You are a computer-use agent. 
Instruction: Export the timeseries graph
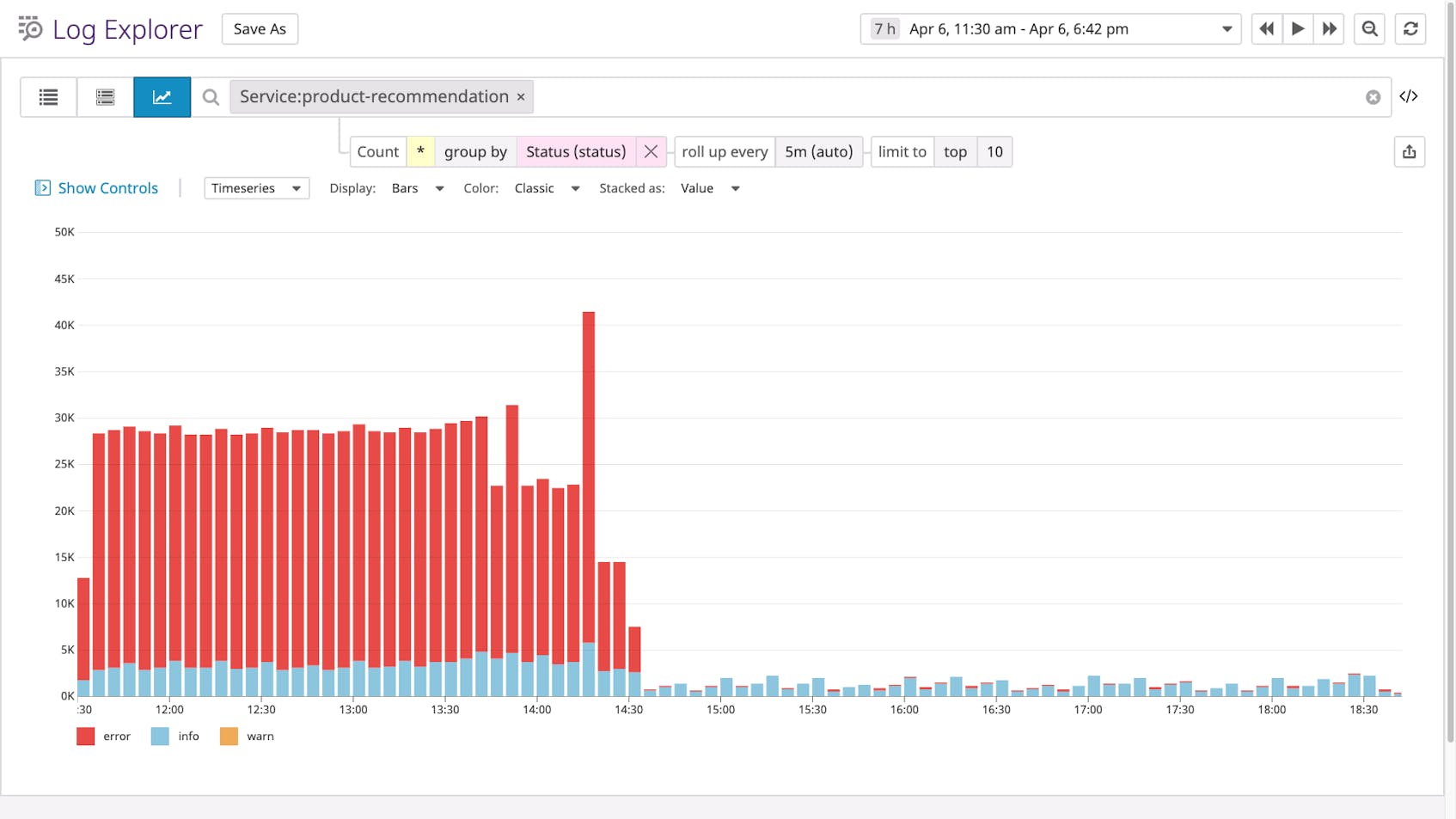[x=1410, y=151]
